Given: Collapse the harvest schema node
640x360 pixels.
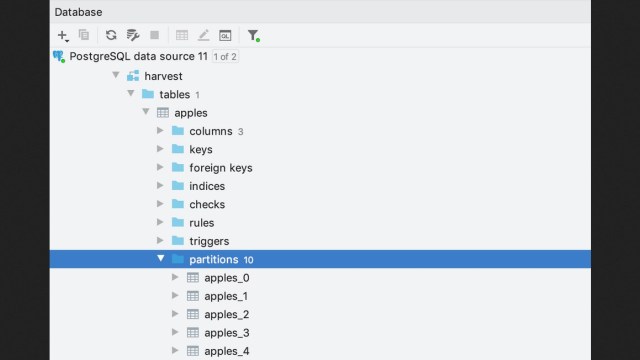Looking at the screenshot, I should [116, 75].
